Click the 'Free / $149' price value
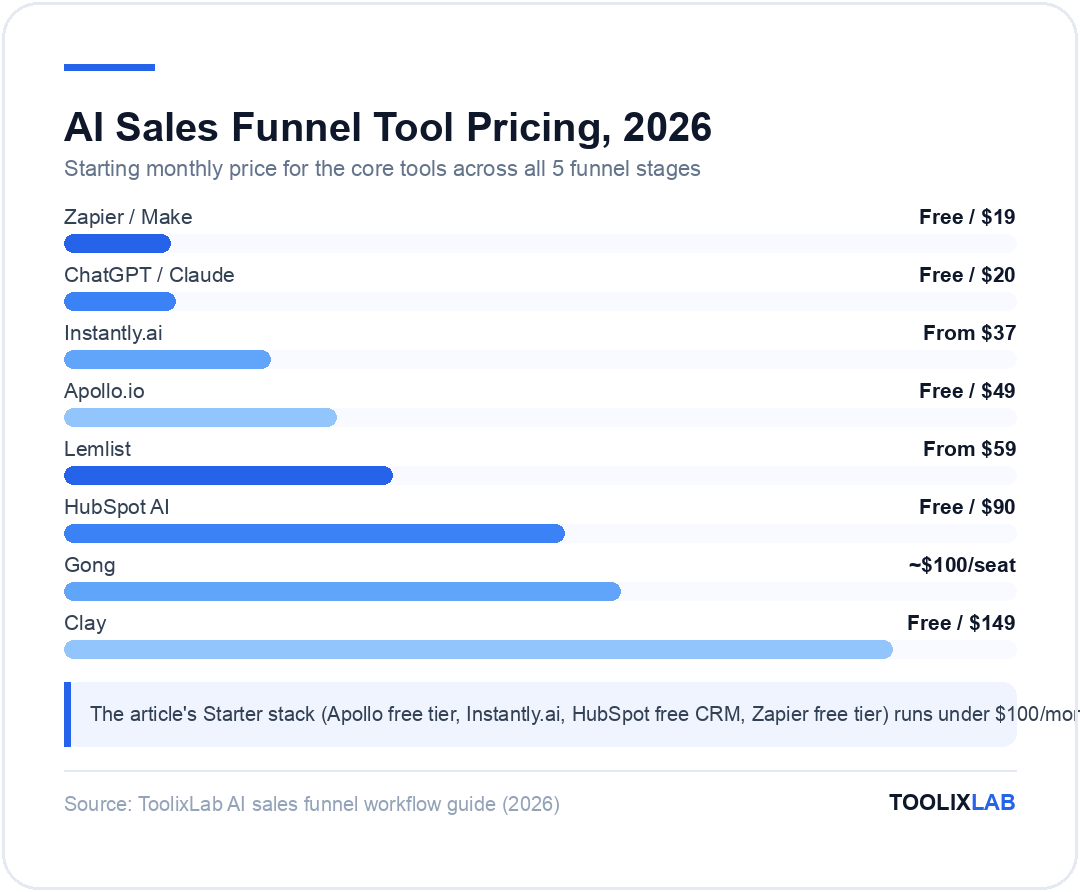This screenshot has height=892, width=1080. click(961, 623)
